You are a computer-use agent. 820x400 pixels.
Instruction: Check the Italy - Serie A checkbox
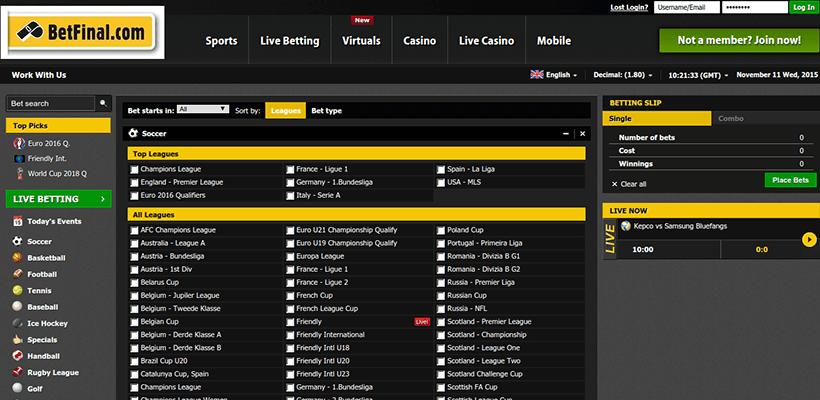click(x=290, y=196)
